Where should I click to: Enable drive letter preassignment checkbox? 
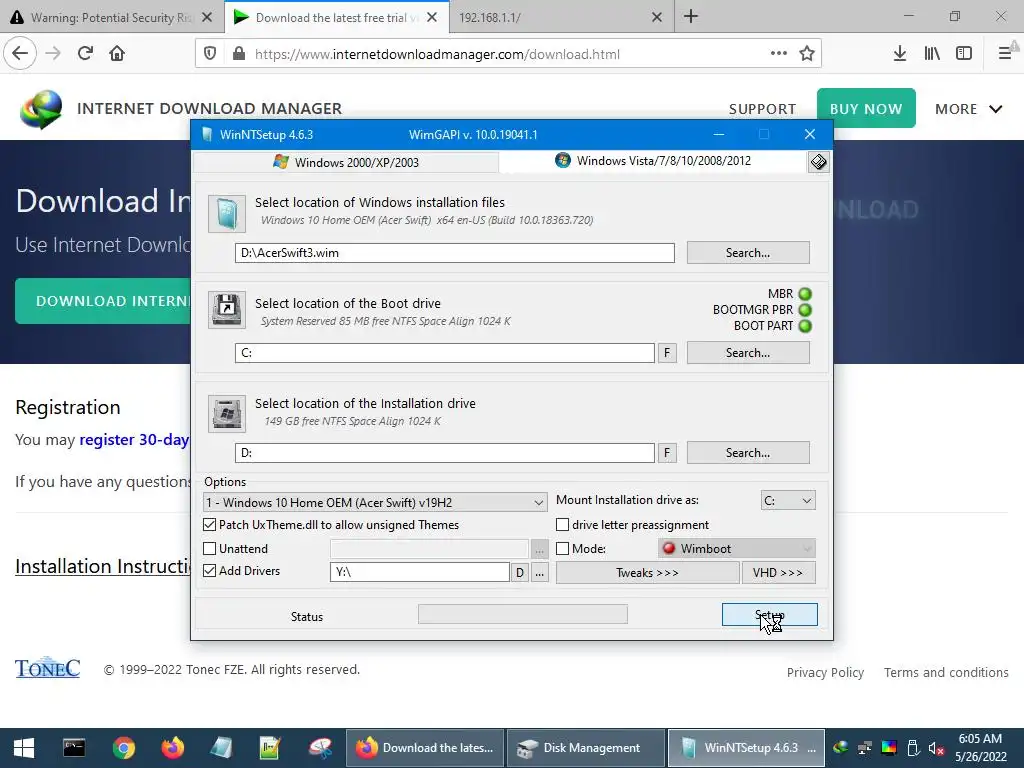[562, 524]
